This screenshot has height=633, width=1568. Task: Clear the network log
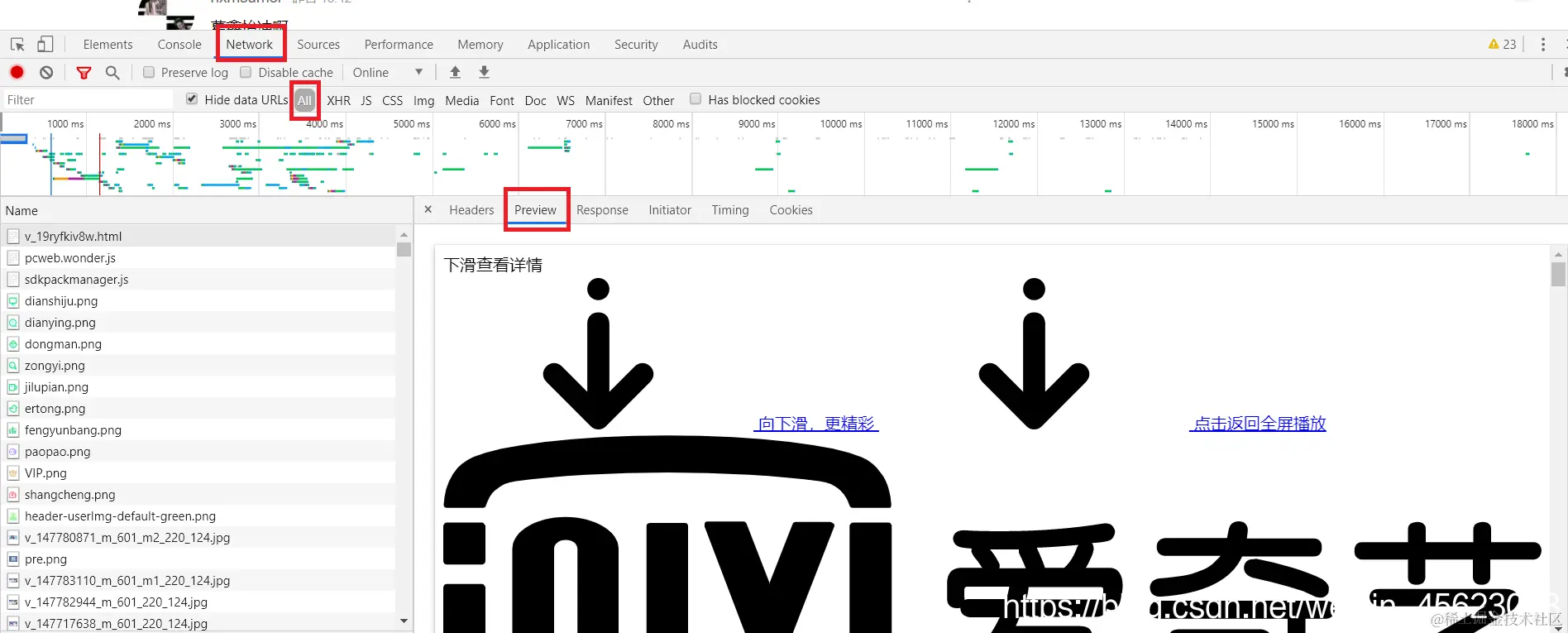click(46, 73)
